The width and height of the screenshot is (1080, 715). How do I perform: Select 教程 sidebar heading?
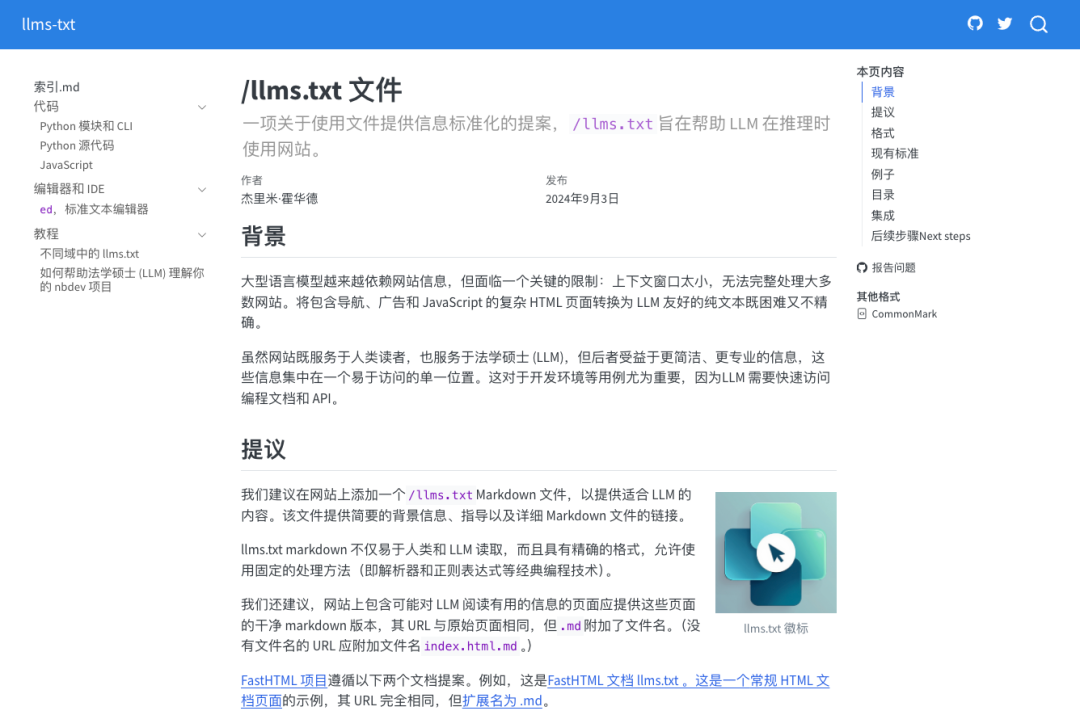46,234
